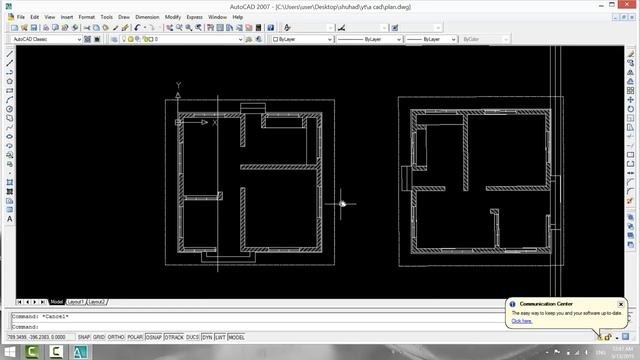The width and height of the screenshot is (640, 360).
Task: Activate the Rotate tool
Action: [631, 109]
